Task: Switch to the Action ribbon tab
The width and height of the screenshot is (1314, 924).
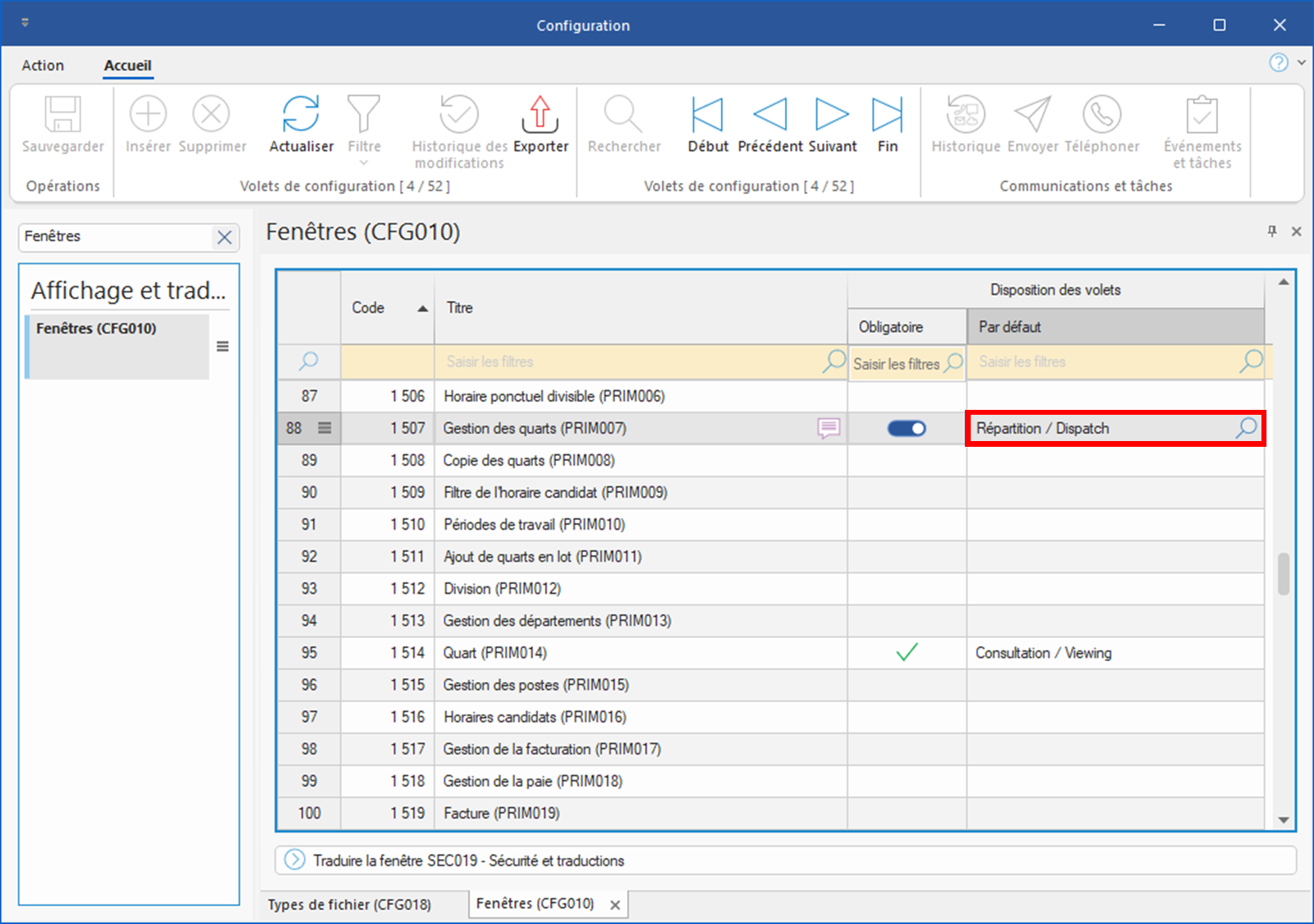Action: (43, 66)
